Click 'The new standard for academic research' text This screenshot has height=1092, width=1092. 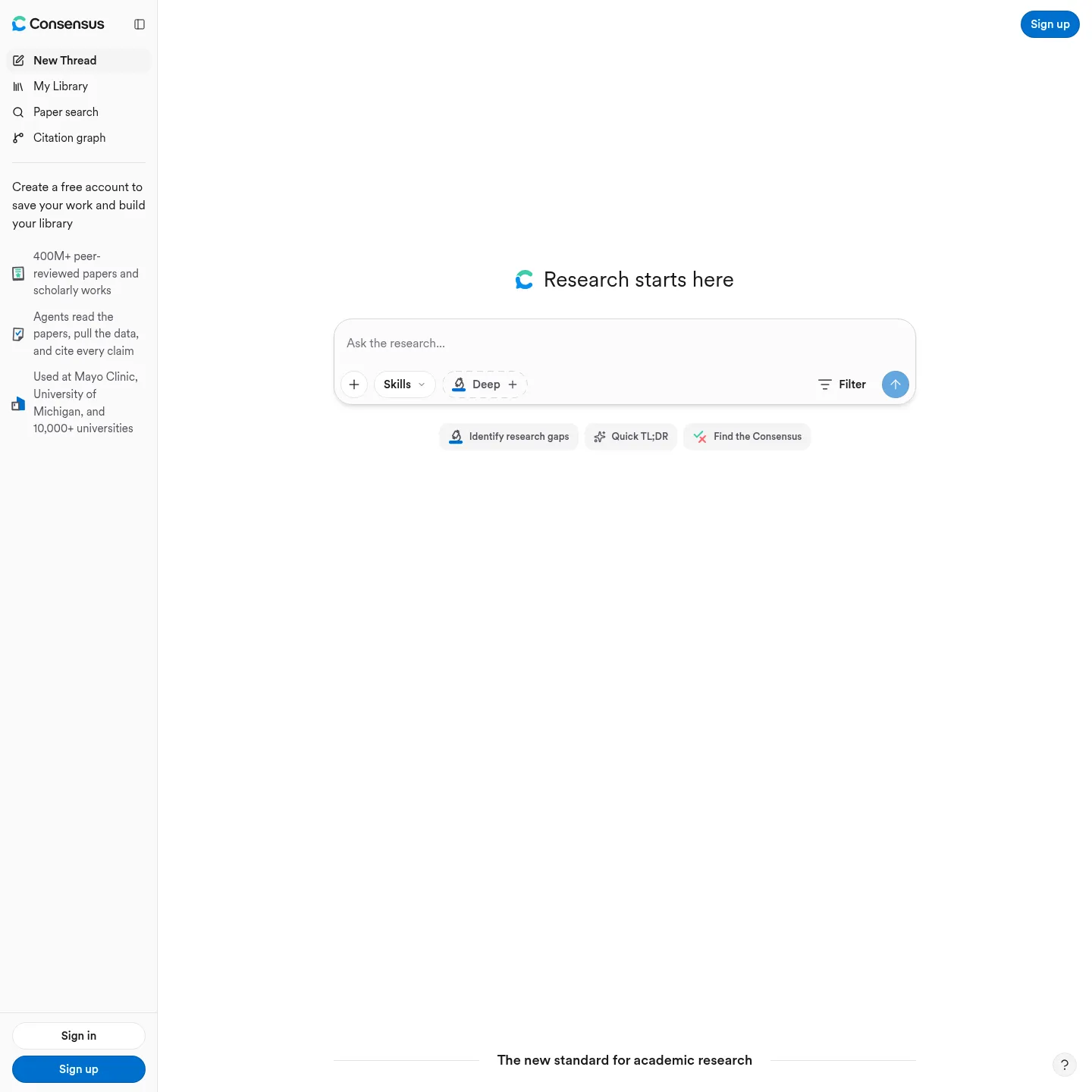[625, 1060]
